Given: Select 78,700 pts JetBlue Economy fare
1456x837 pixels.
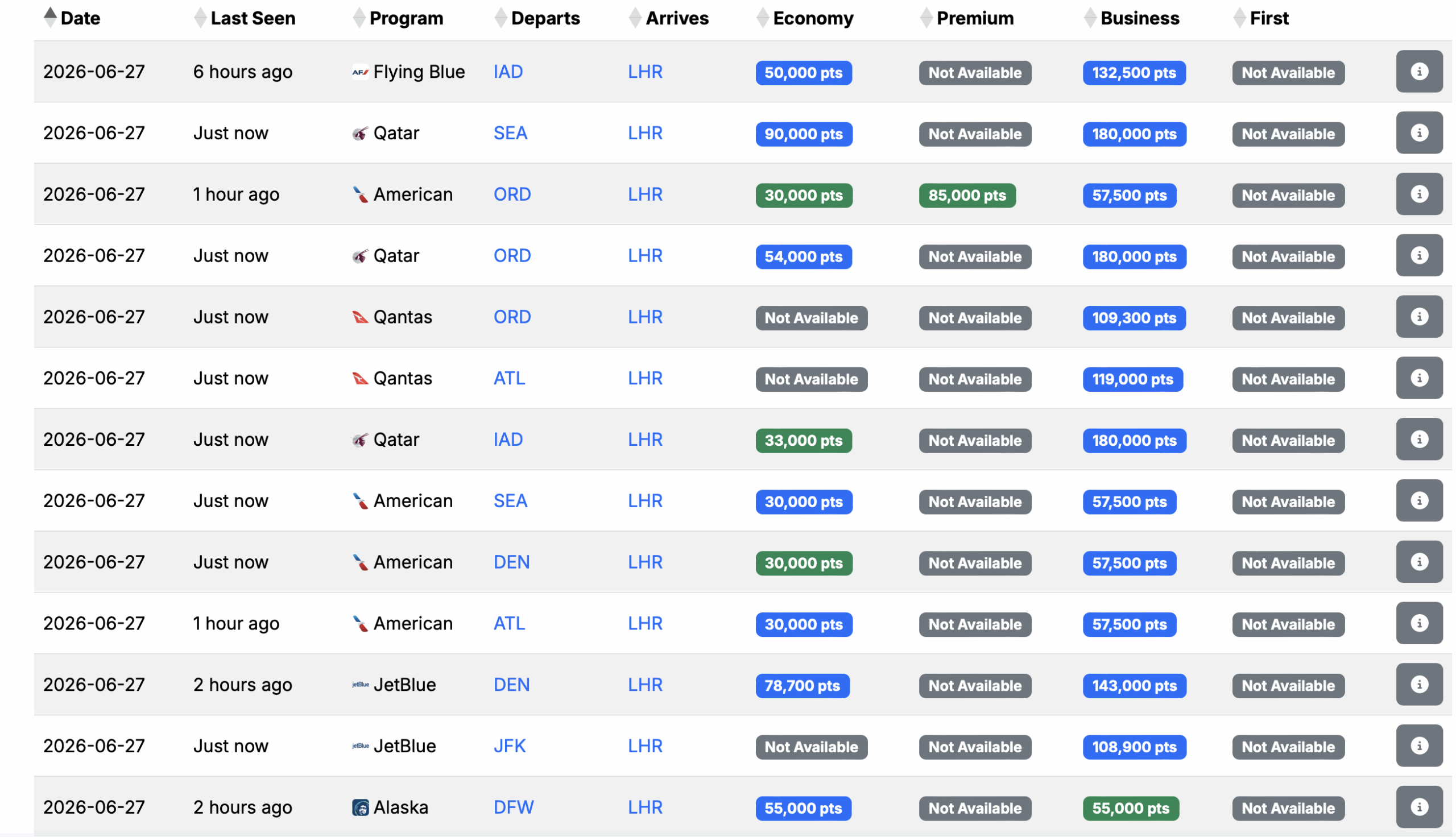Looking at the screenshot, I should pyautogui.click(x=802, y=686).
